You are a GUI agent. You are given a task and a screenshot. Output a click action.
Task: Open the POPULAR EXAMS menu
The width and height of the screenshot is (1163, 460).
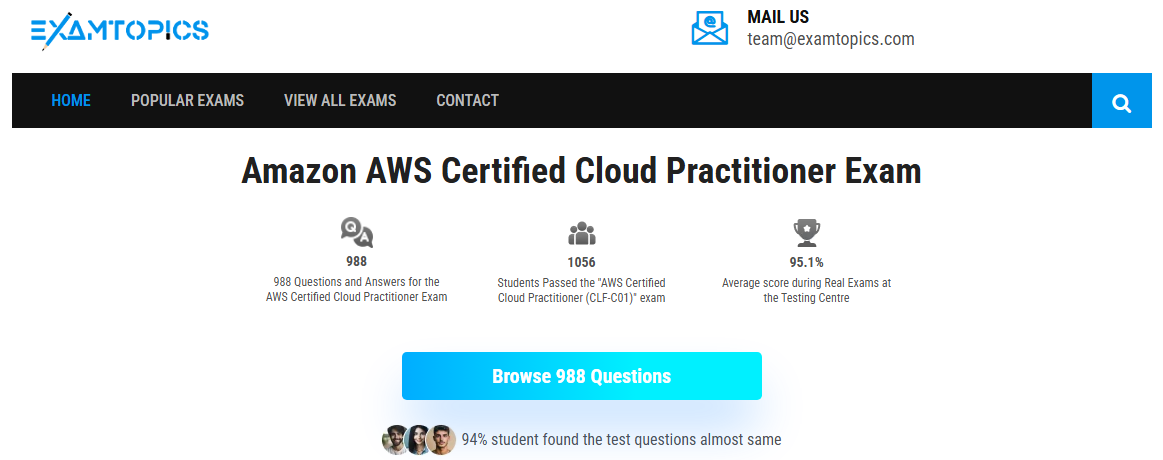click(x=187, y=100)
